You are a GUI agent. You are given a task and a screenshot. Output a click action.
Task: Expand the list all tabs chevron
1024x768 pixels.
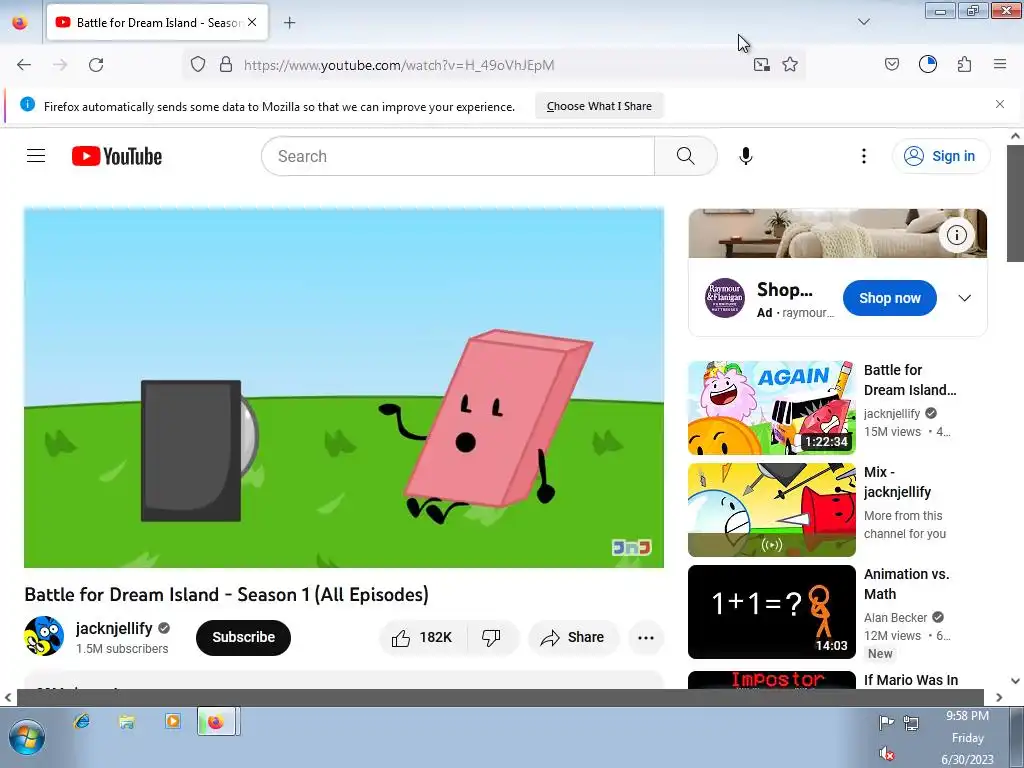point(864,22)
